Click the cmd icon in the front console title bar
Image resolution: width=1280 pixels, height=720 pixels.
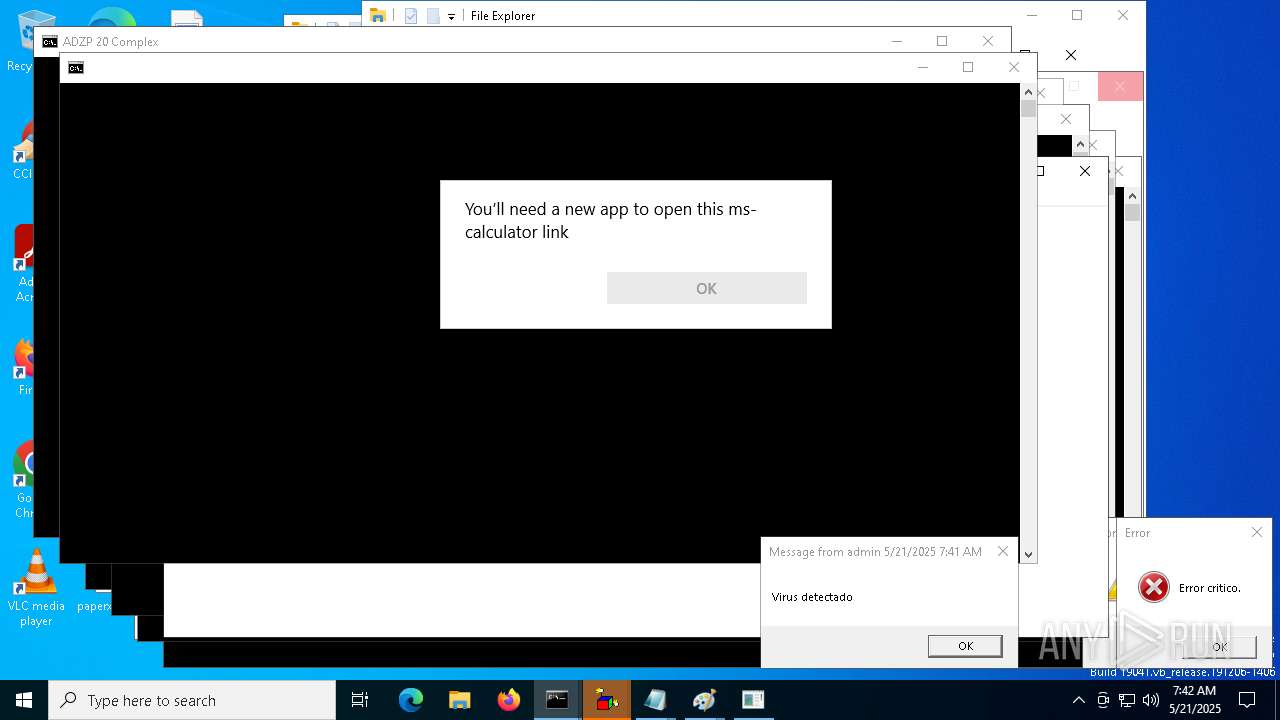pos(76,68)
